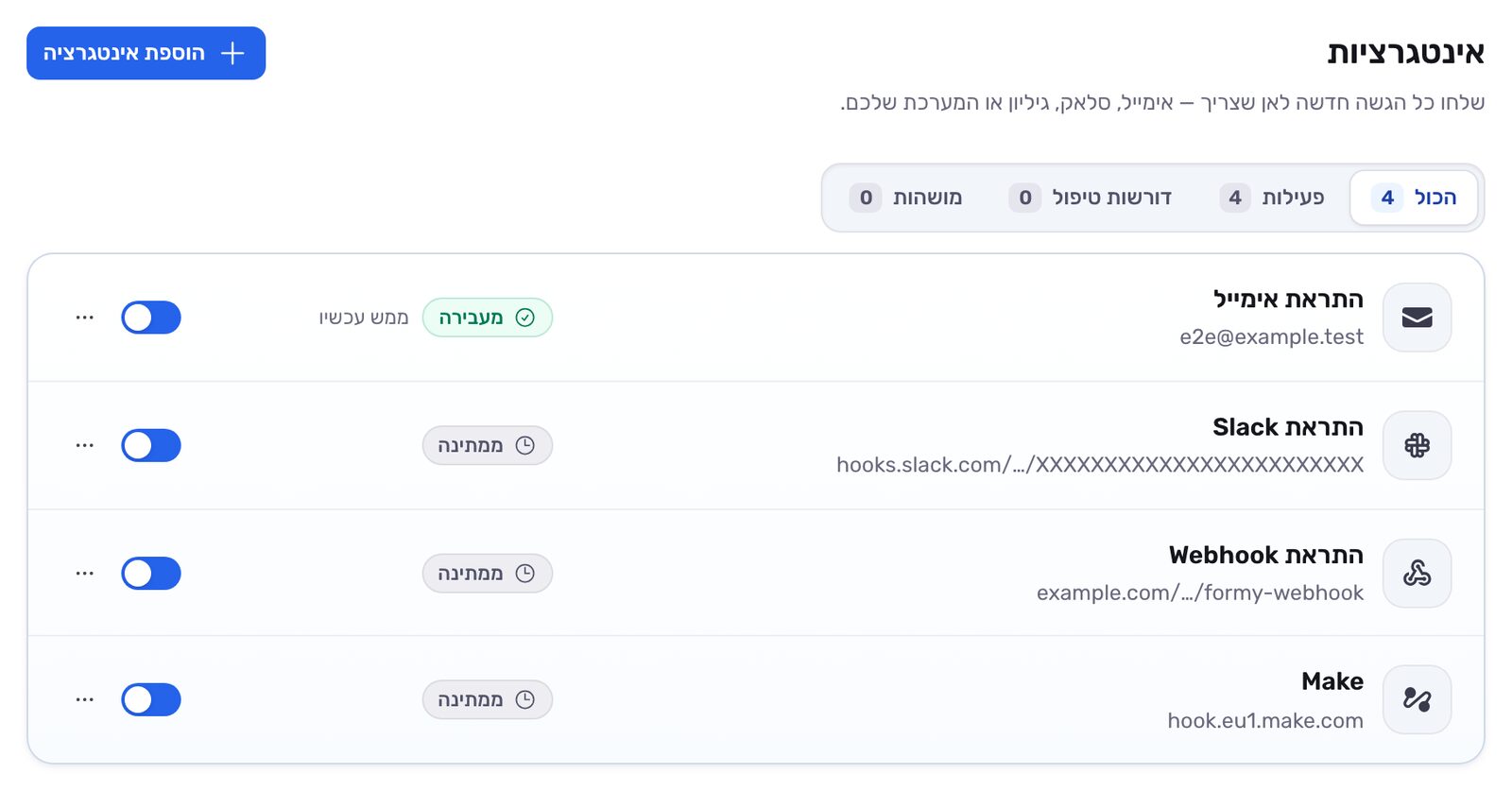The image size is (1512, 791).
Task: Click the page description under אינטגרציות
Action: (x=1162, y=102)
